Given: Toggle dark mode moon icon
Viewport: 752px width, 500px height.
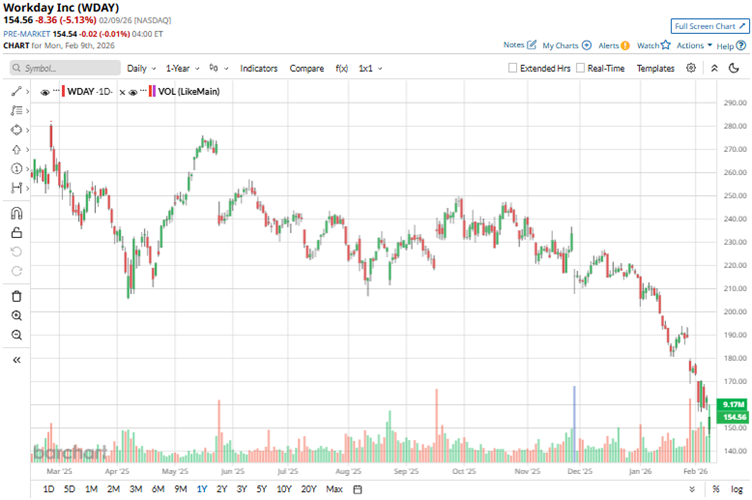Looking at the screenshot, I should (x=734, y=68).
